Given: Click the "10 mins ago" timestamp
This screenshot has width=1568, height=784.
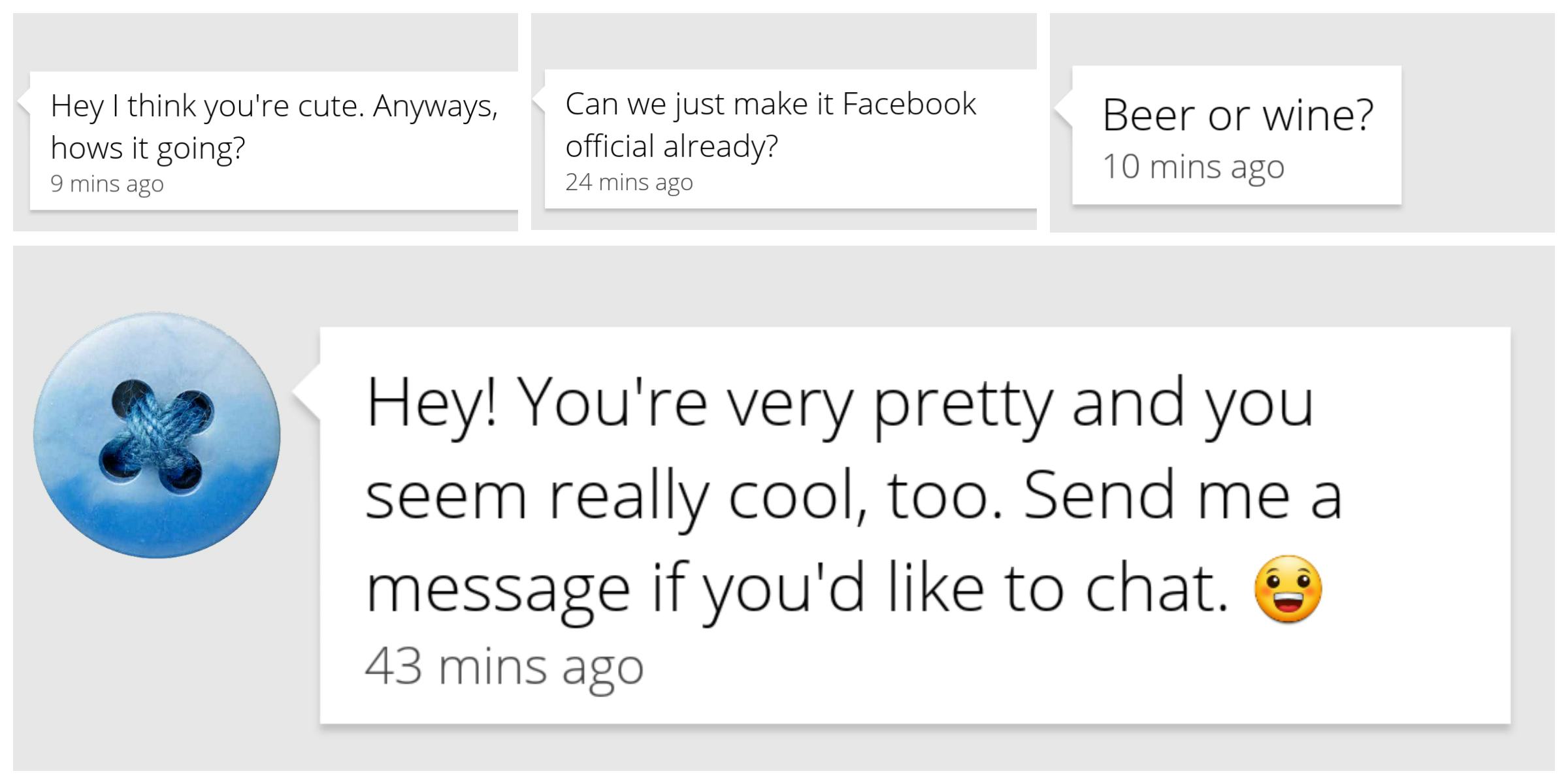Looking at the screenshot, I should 1193,166.
